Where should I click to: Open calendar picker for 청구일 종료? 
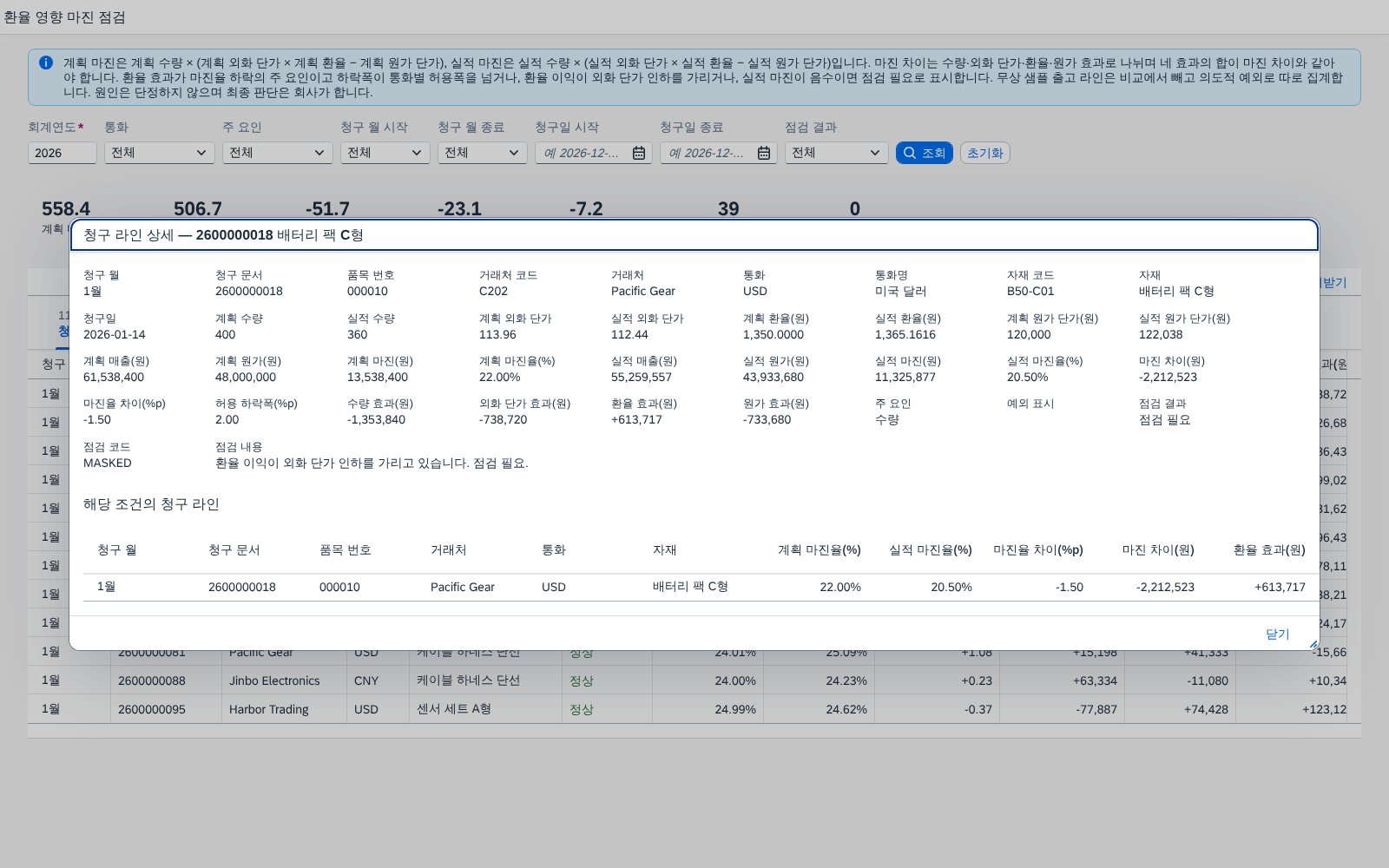[x=764, y=153]
